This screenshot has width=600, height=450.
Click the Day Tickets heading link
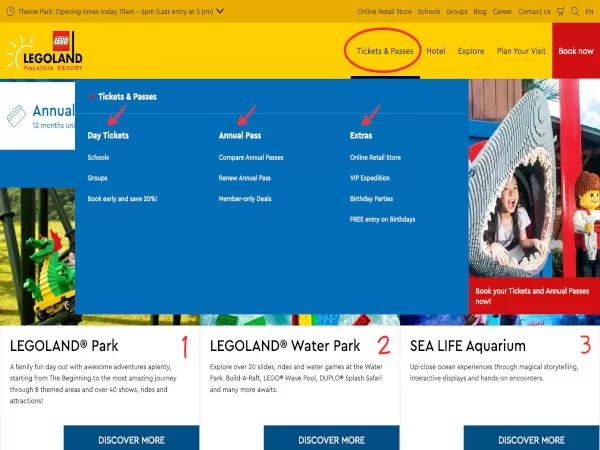click(x=108, y=135)
